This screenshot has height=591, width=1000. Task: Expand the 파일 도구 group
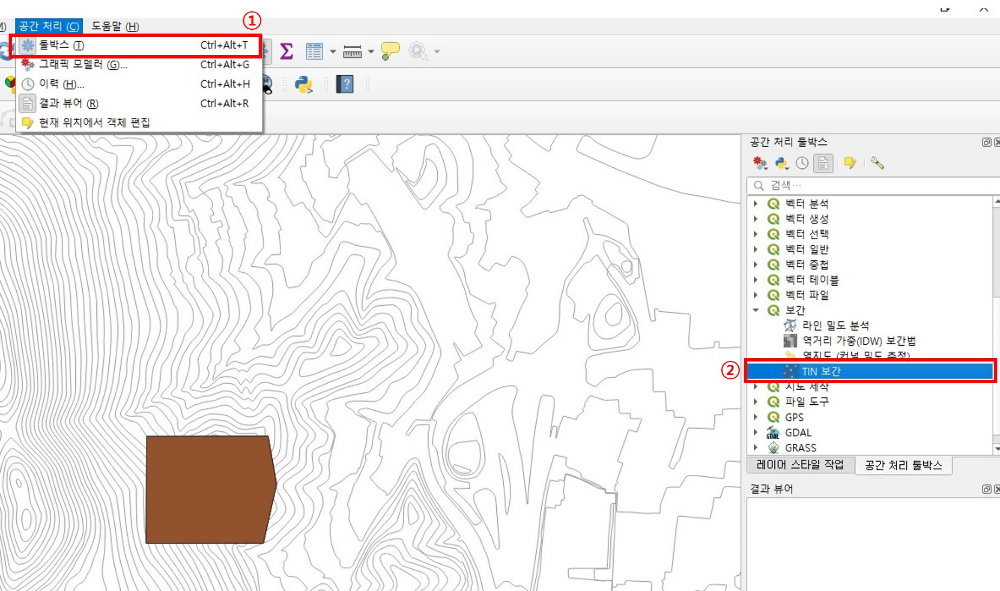pos(756,402)
